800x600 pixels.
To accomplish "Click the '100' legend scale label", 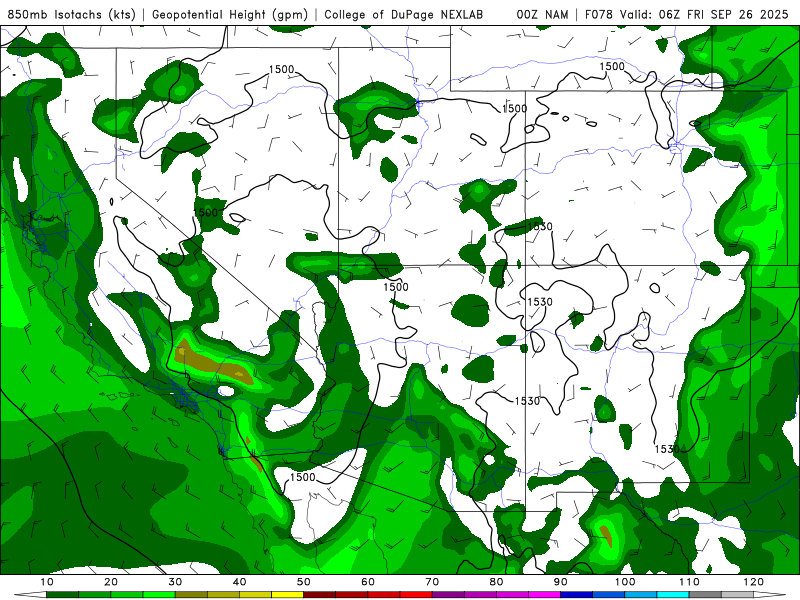I will point(625,582).
